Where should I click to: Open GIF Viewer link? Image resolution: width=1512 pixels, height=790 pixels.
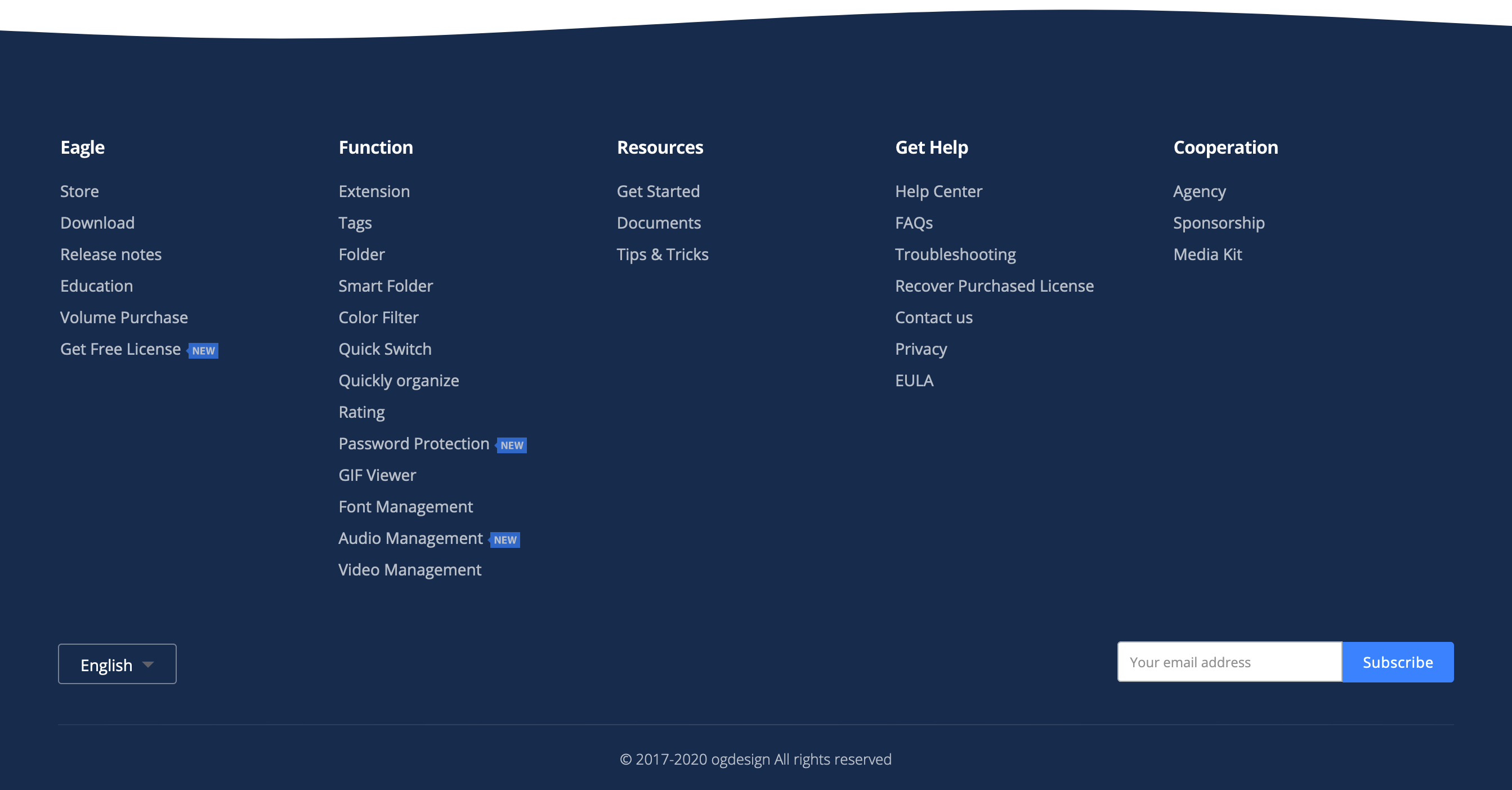coord(377,475)
